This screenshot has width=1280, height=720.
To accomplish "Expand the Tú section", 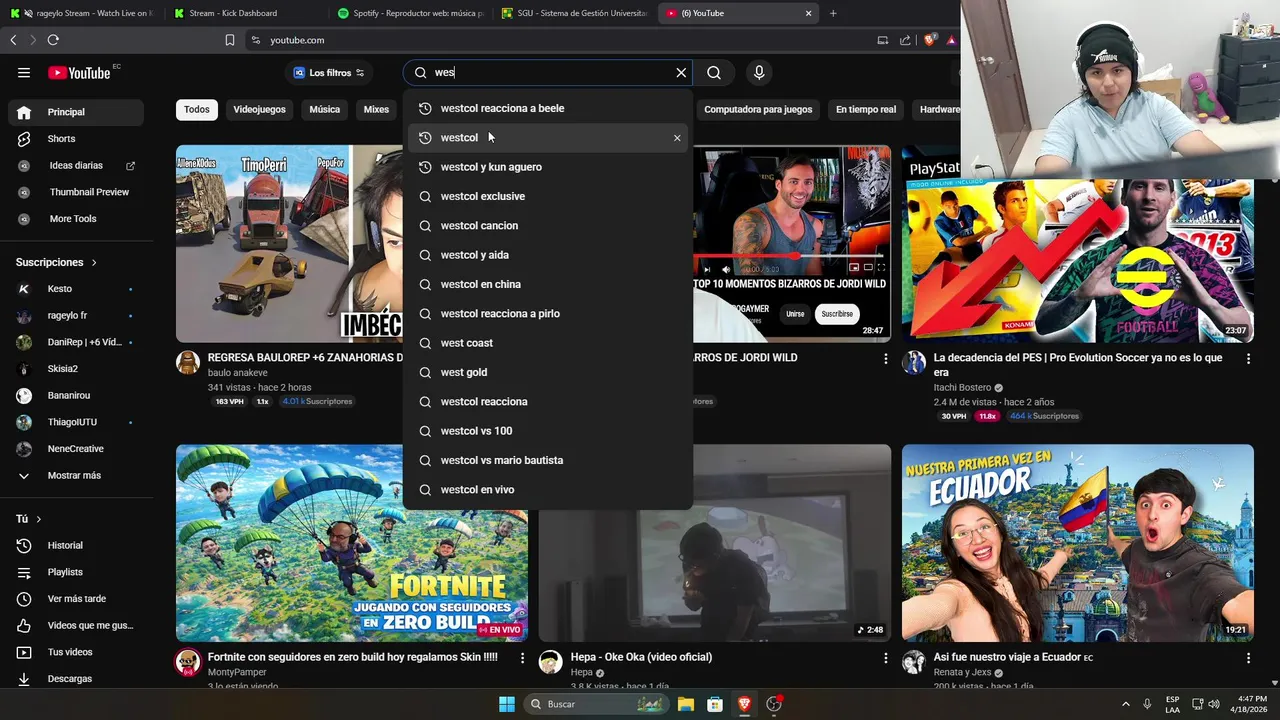I will [x=29, y=519].
